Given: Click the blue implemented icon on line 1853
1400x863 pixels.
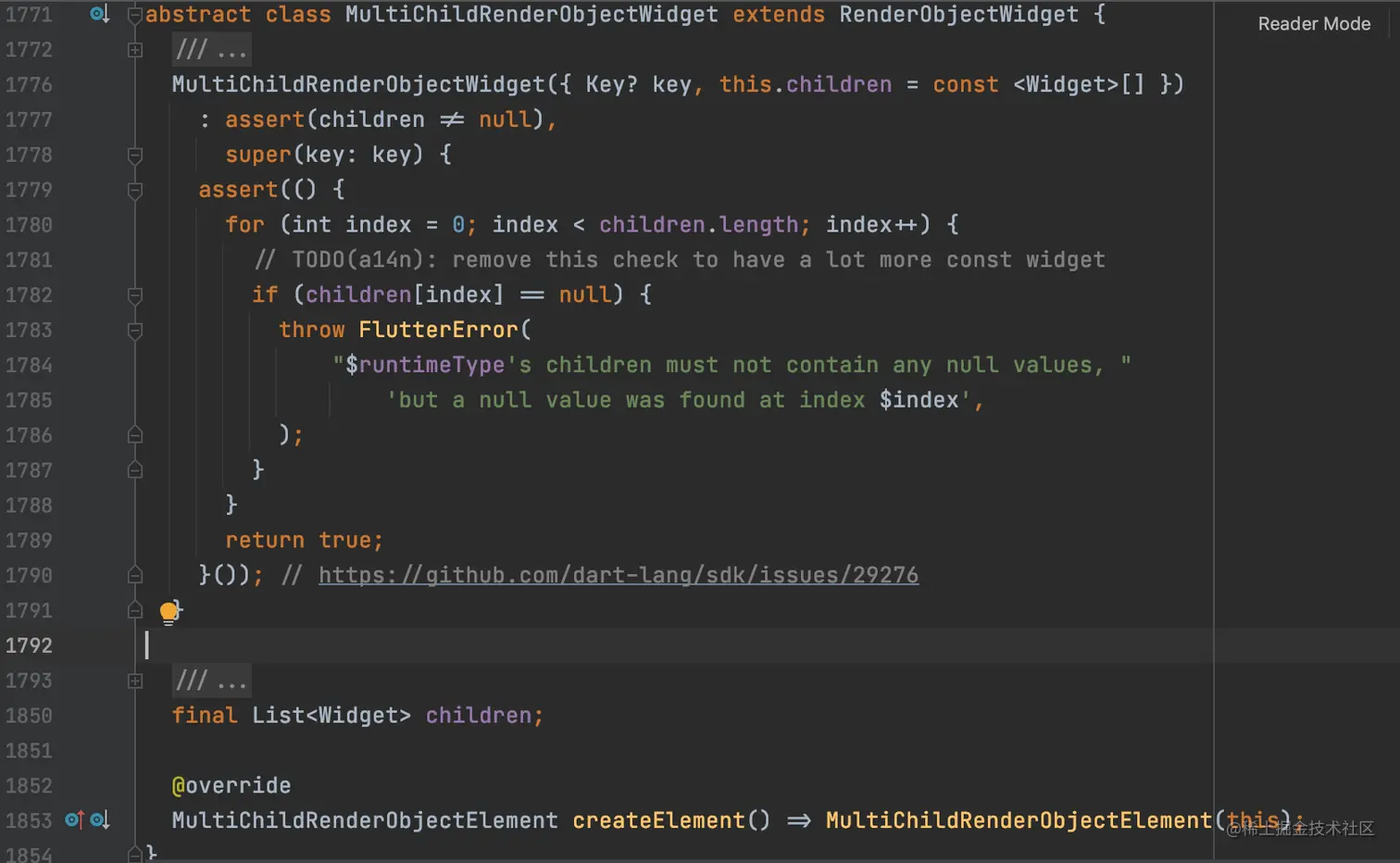Looking at the screenshot, I should 100,820.
